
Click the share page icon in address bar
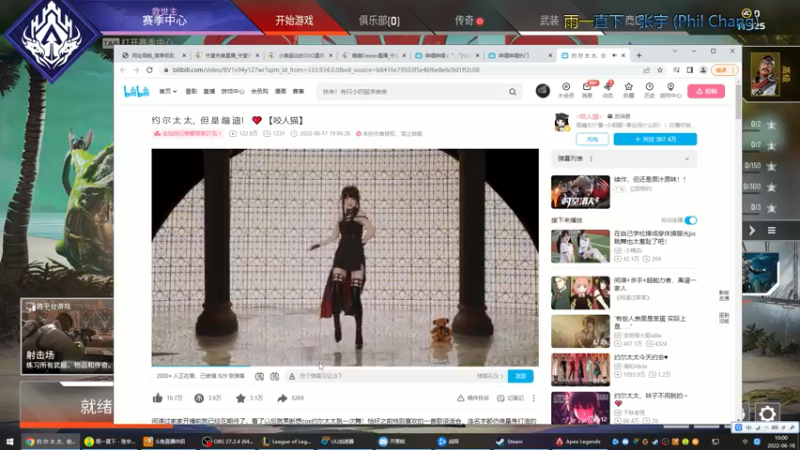click(646, 70)
